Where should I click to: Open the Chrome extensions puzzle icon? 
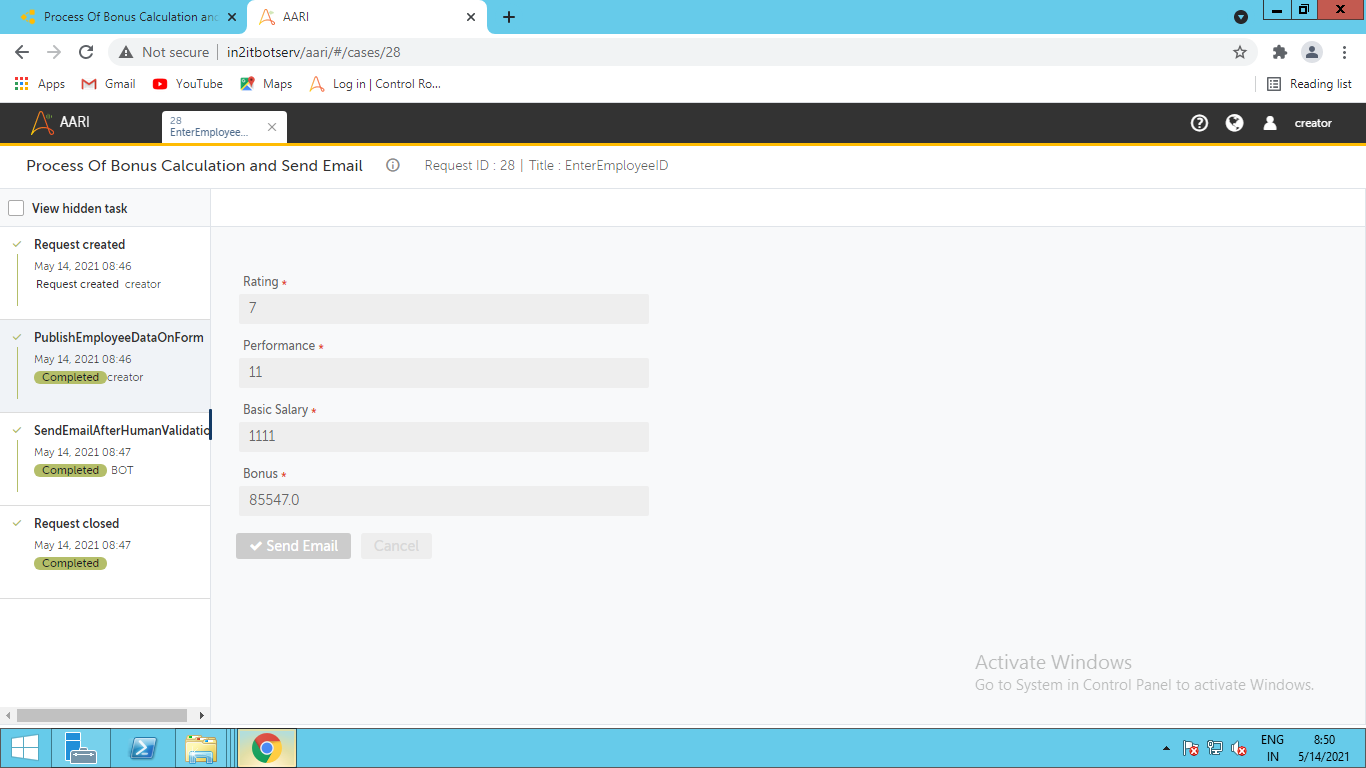coord(1279,52)
